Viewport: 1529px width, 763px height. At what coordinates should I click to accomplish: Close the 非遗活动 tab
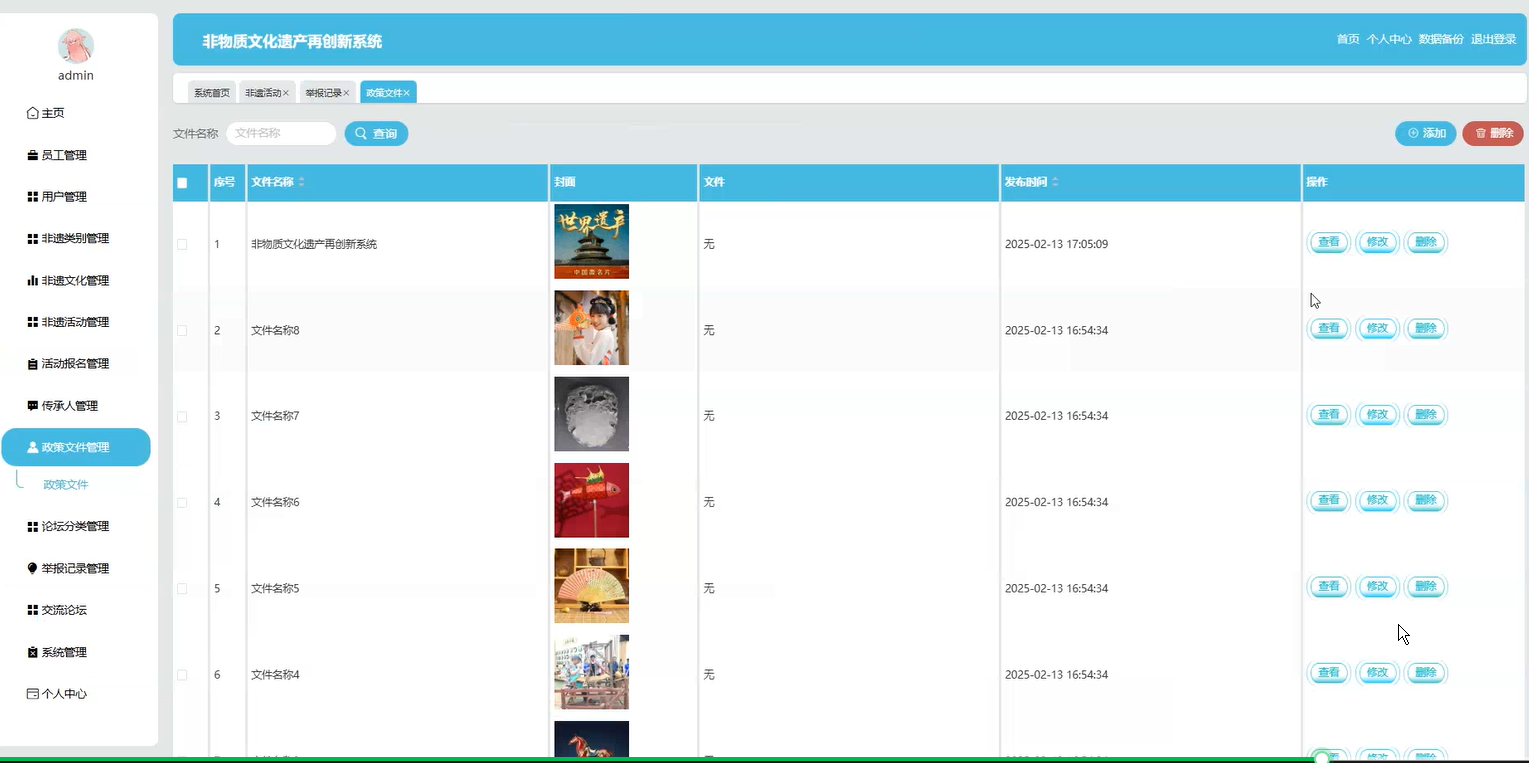[286, 93]
